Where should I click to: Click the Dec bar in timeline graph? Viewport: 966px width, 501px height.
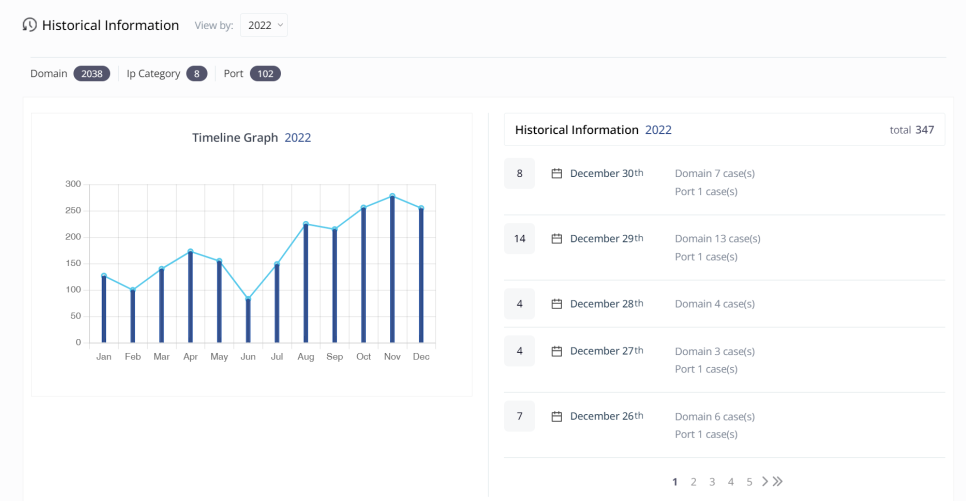click(x=421, y=275)
